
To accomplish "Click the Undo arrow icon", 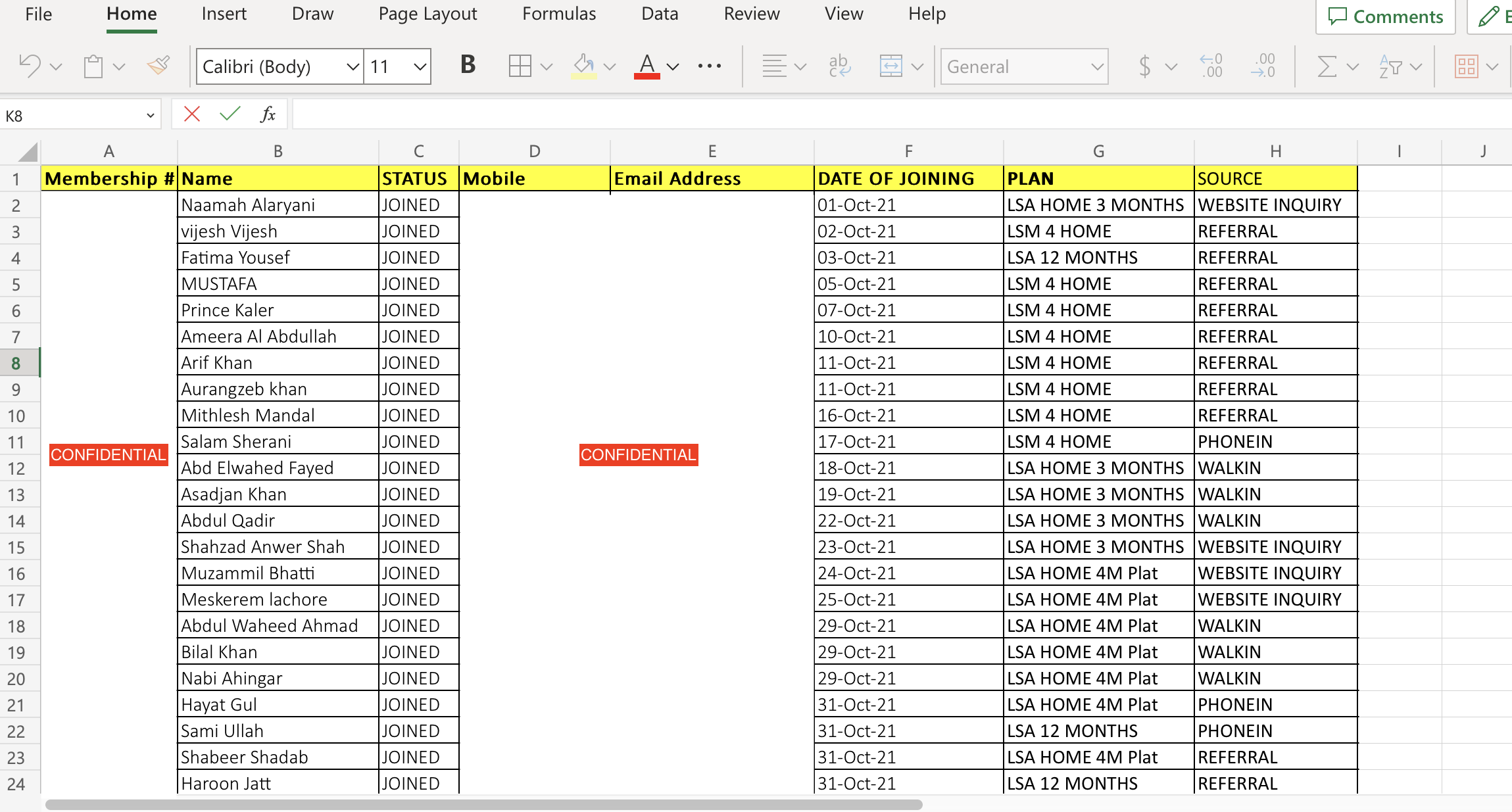I will [x=30, y=66].
